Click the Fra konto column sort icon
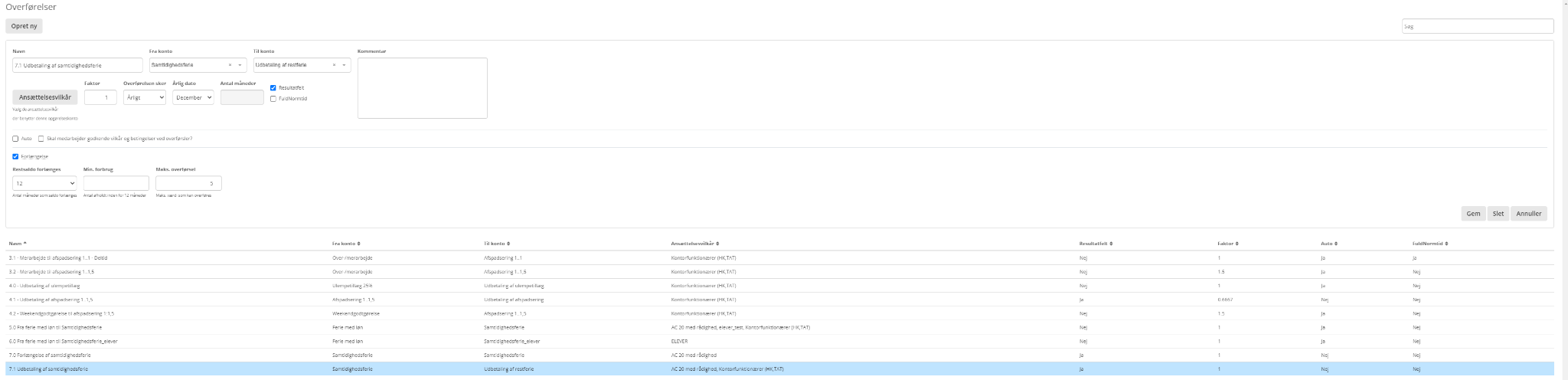 (359, 244)
